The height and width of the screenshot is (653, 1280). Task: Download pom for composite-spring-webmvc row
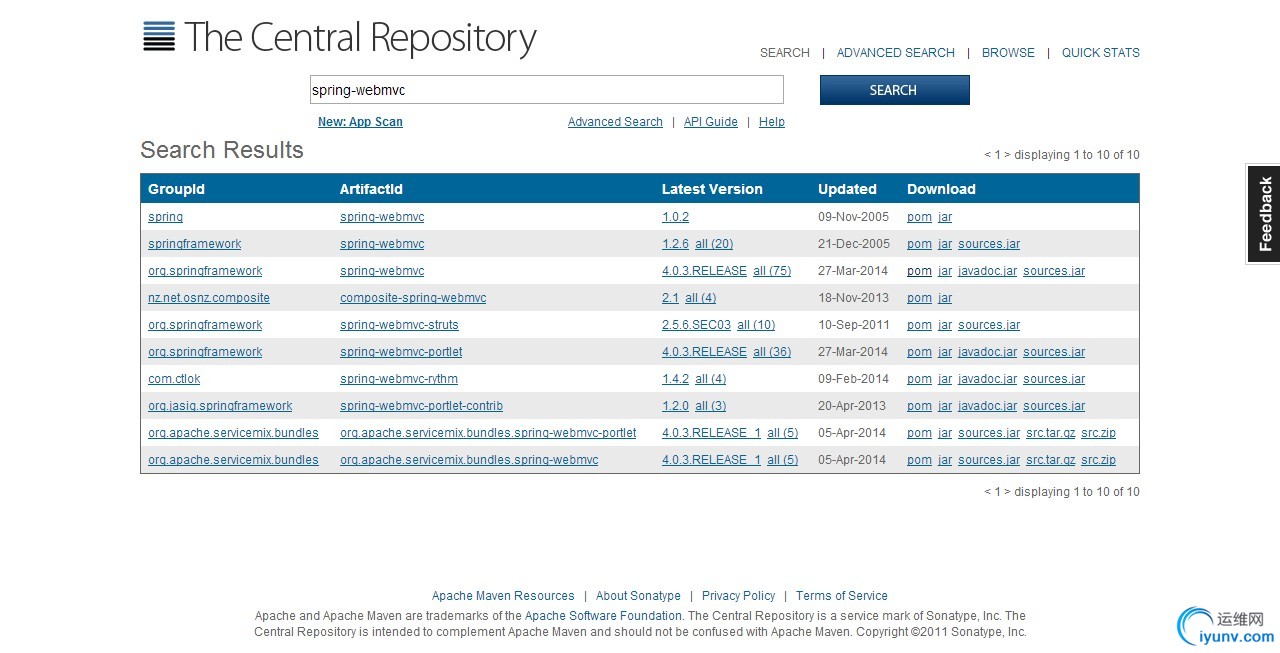[x=919, y=298]
